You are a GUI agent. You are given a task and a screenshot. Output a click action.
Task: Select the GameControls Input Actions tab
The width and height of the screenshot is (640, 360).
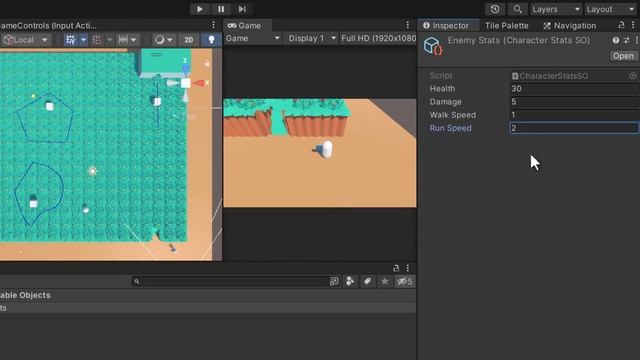point(48,25)
